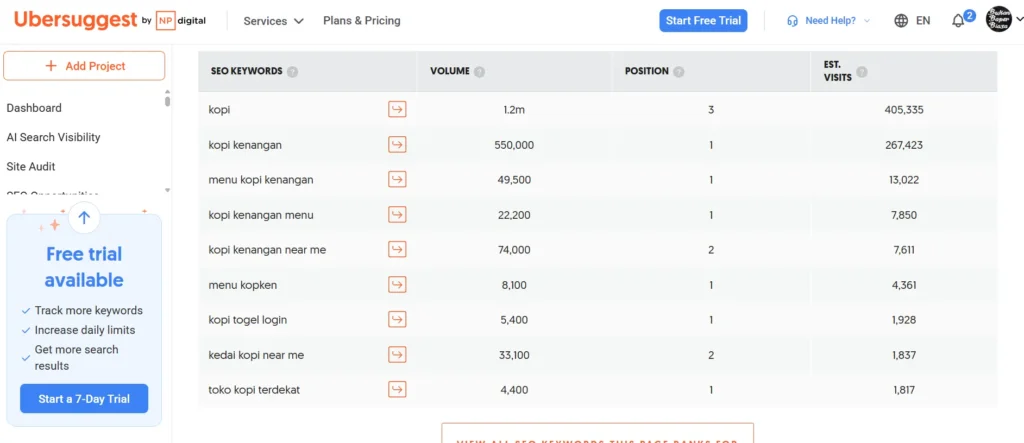Show info tooltip for SEO Keywords column
Viewport: 1024px width, 443px height.
click(293, 72)
